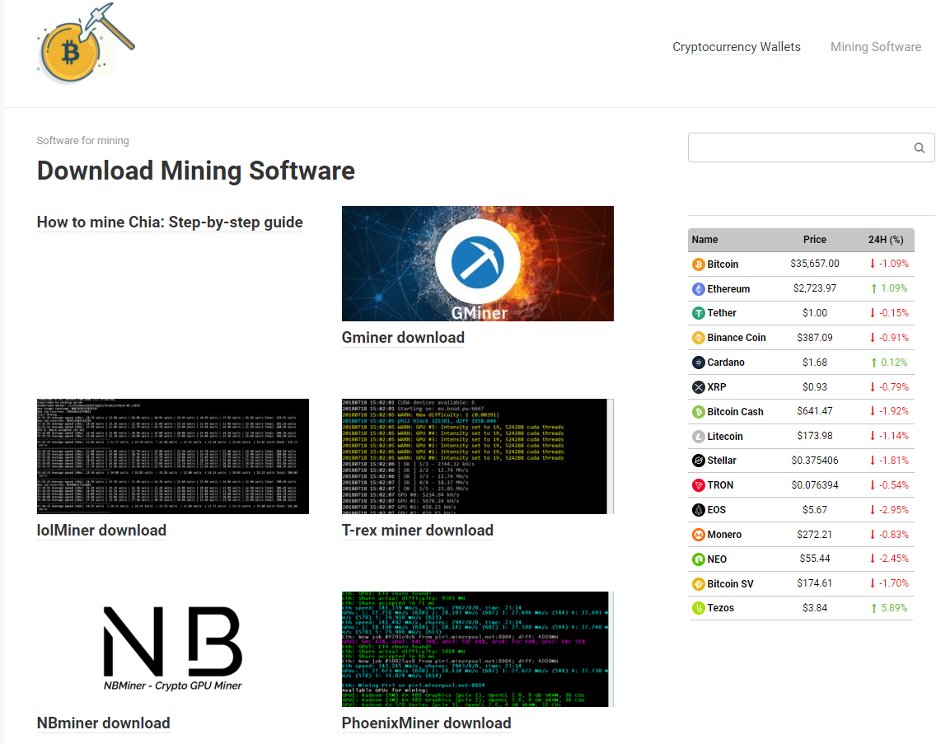
Task: Click the Ethereum coin icon
Action: click(x=698, y=289)
